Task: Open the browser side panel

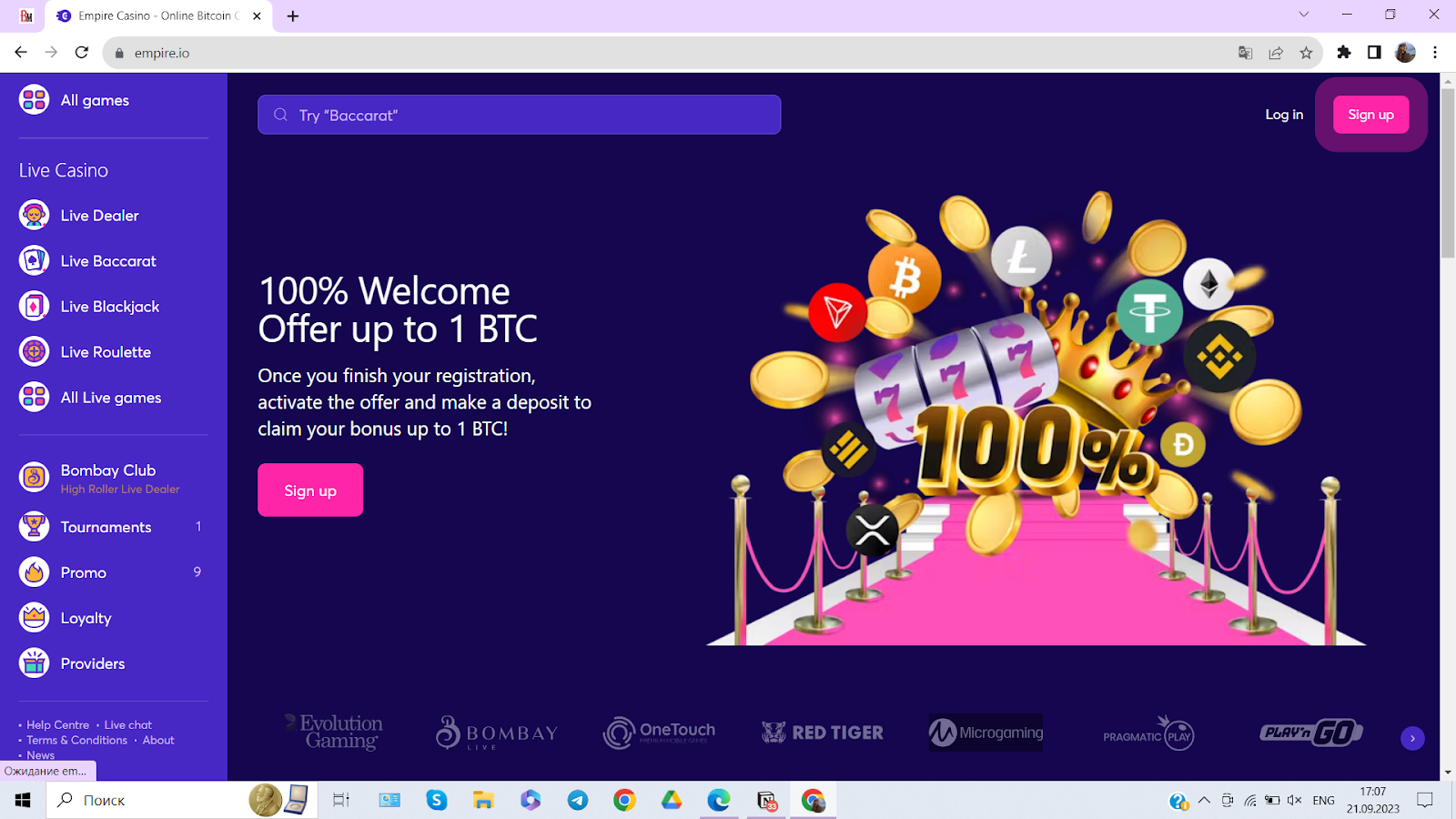Action: click(x=1374, y=53)
